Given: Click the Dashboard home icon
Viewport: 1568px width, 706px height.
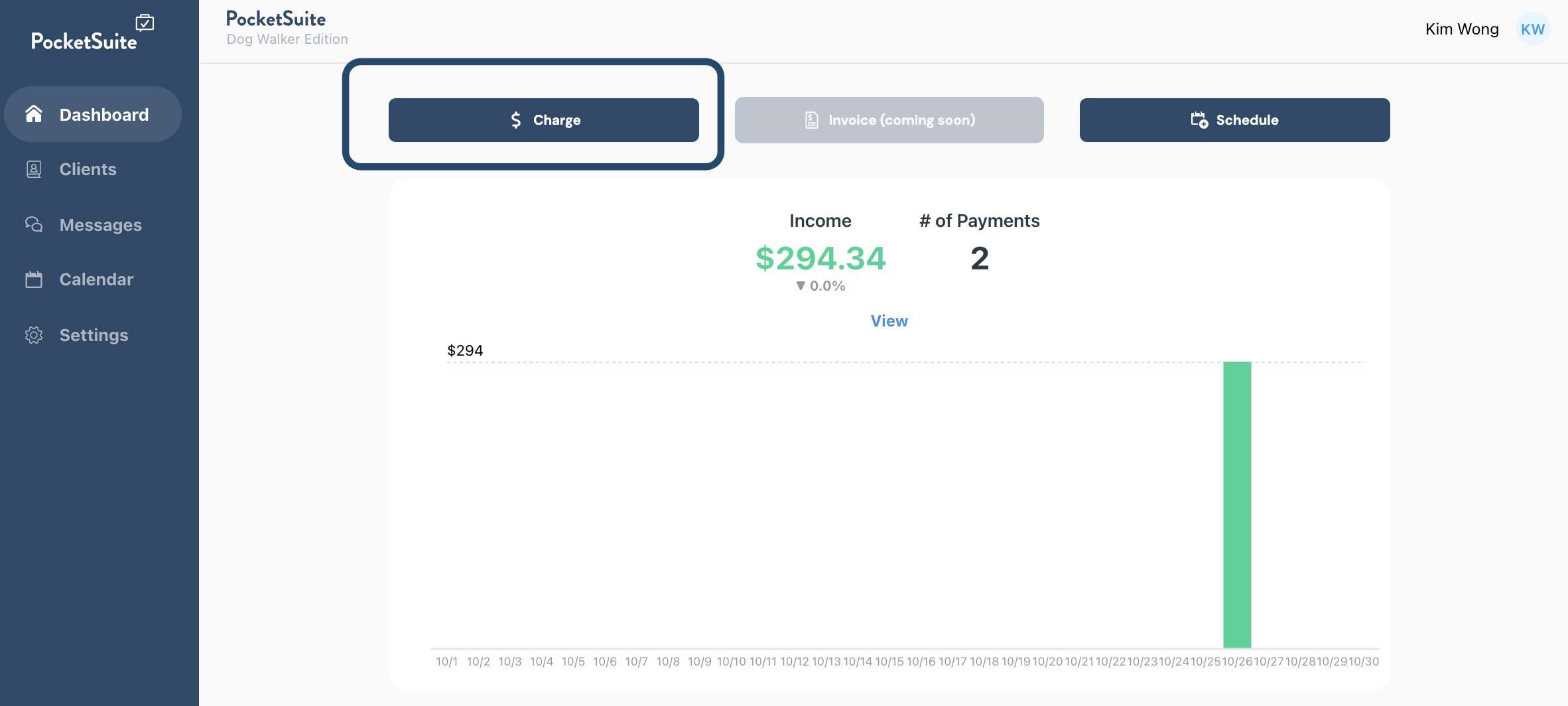Looking at the screenshot, I should tap(34, 114).
